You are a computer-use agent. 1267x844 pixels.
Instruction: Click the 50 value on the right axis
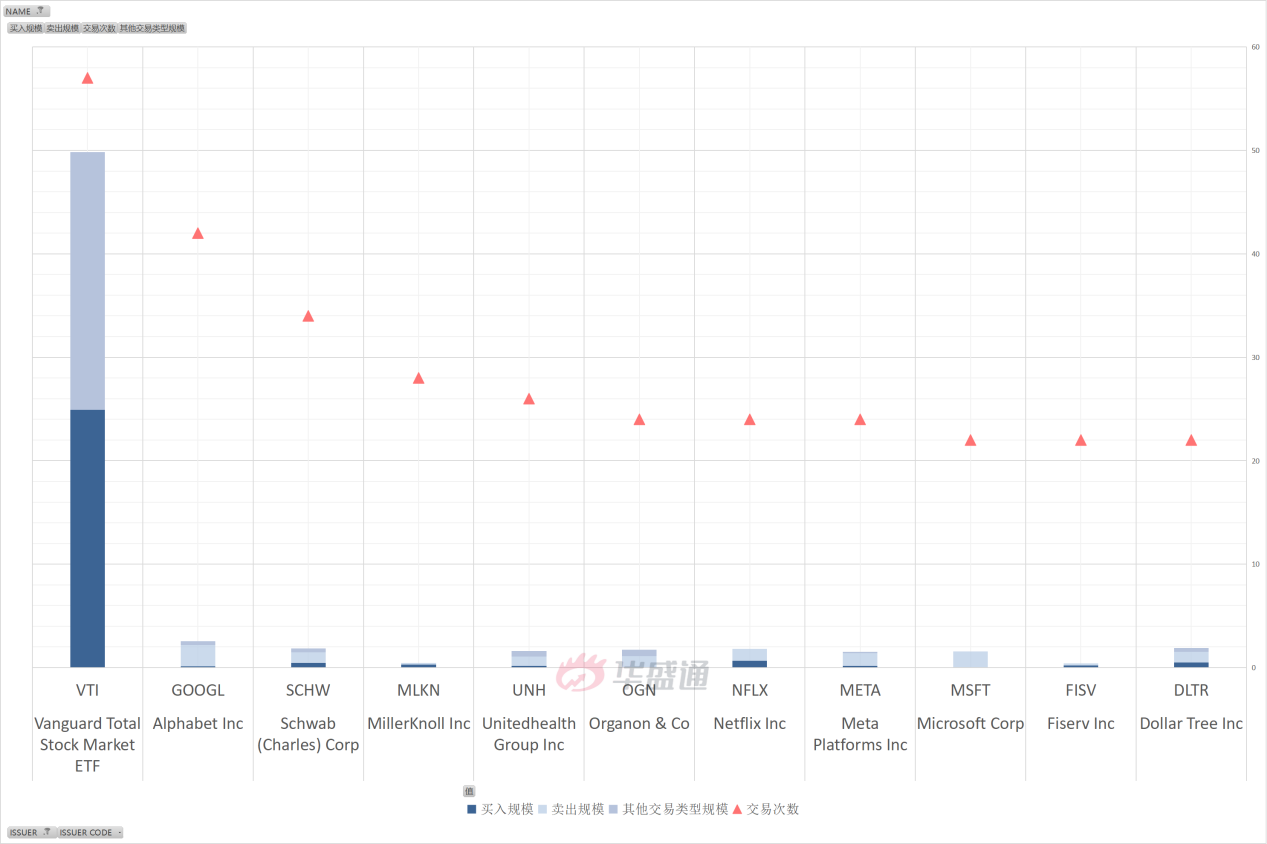tap(1254, 150)
